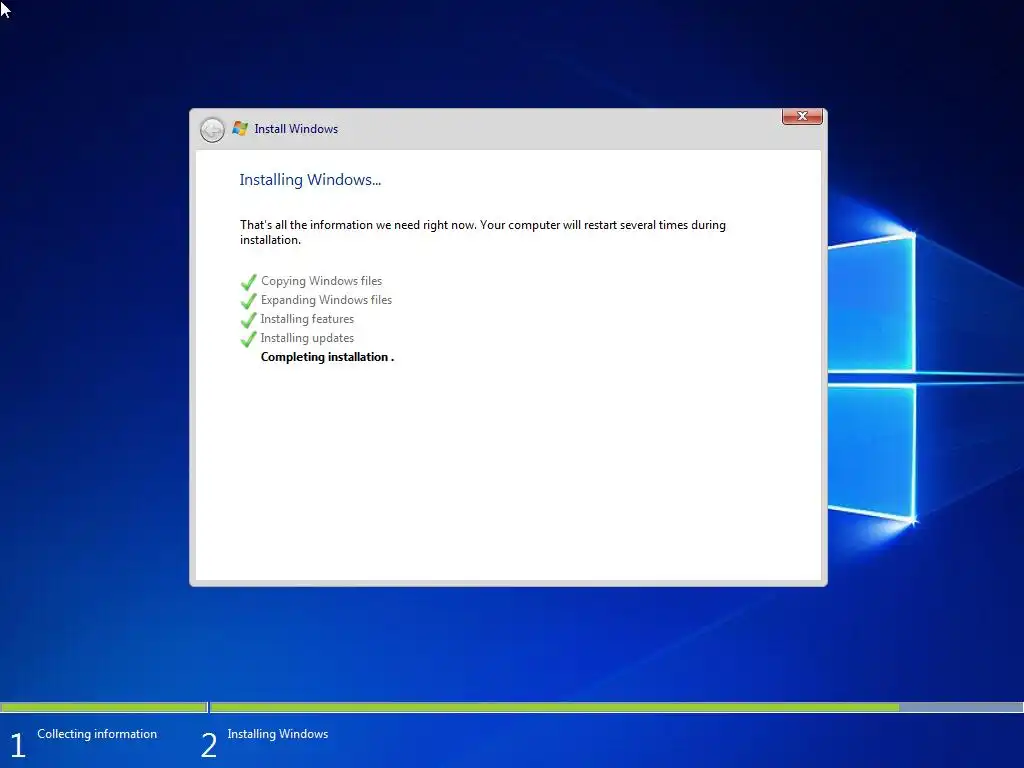The height and width of the screenshot is (768, 1024).
Task: Click the 'That's all the information' paragraph
Action: 483,232
